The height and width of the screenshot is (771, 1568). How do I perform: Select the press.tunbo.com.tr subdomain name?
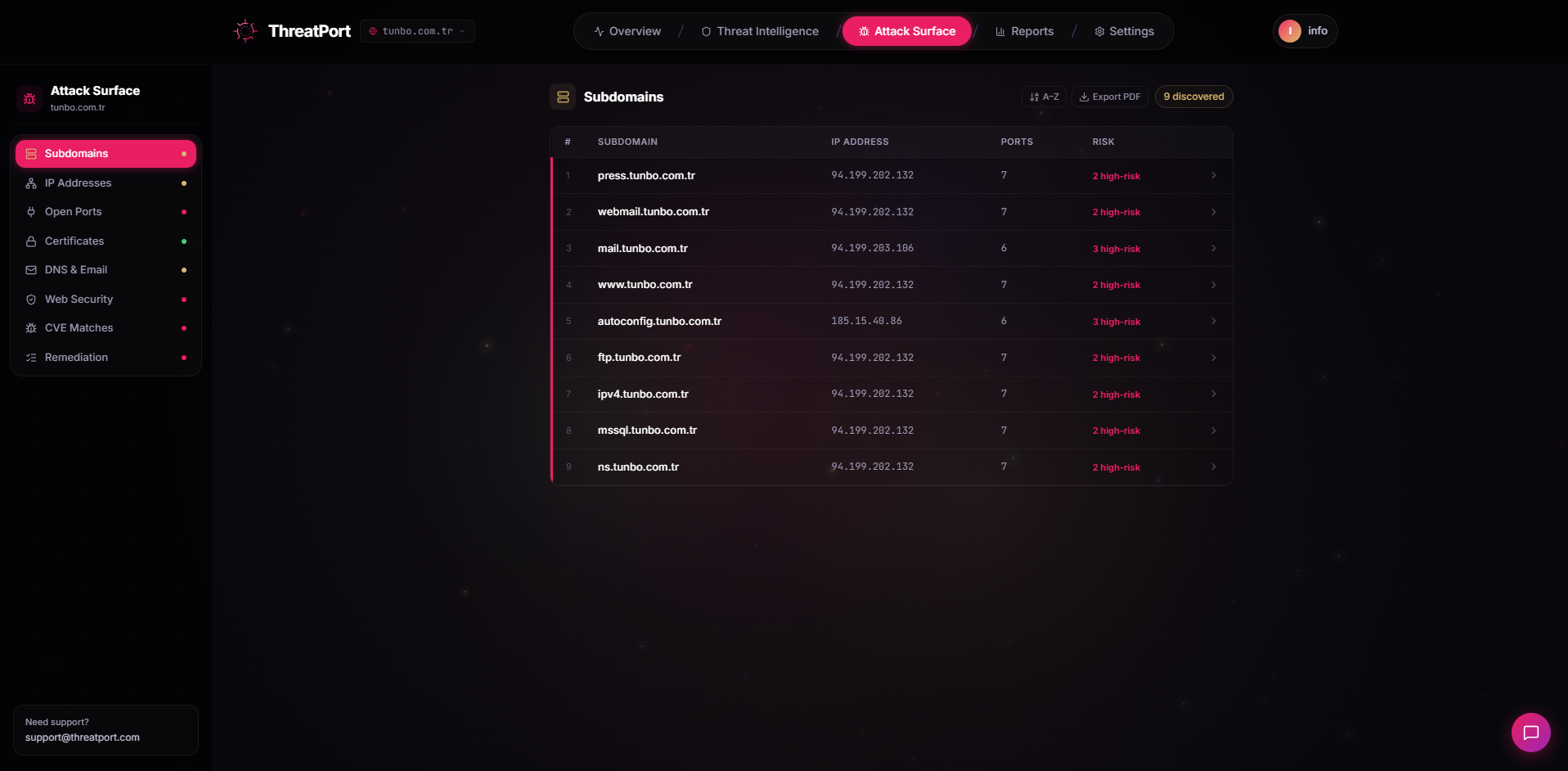tap(646, 176)
